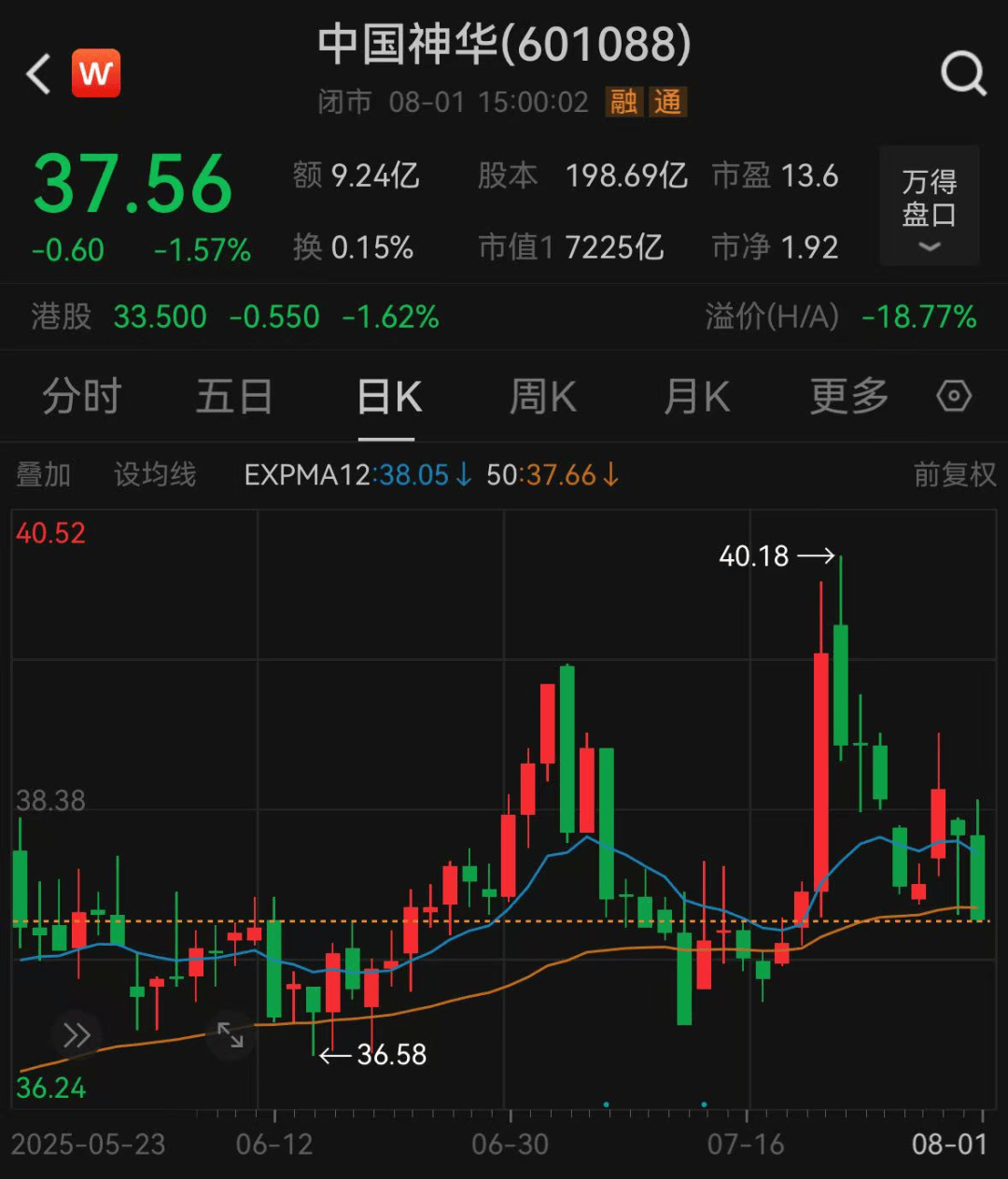Open 设均线 moving average settings

pos(155,474)
